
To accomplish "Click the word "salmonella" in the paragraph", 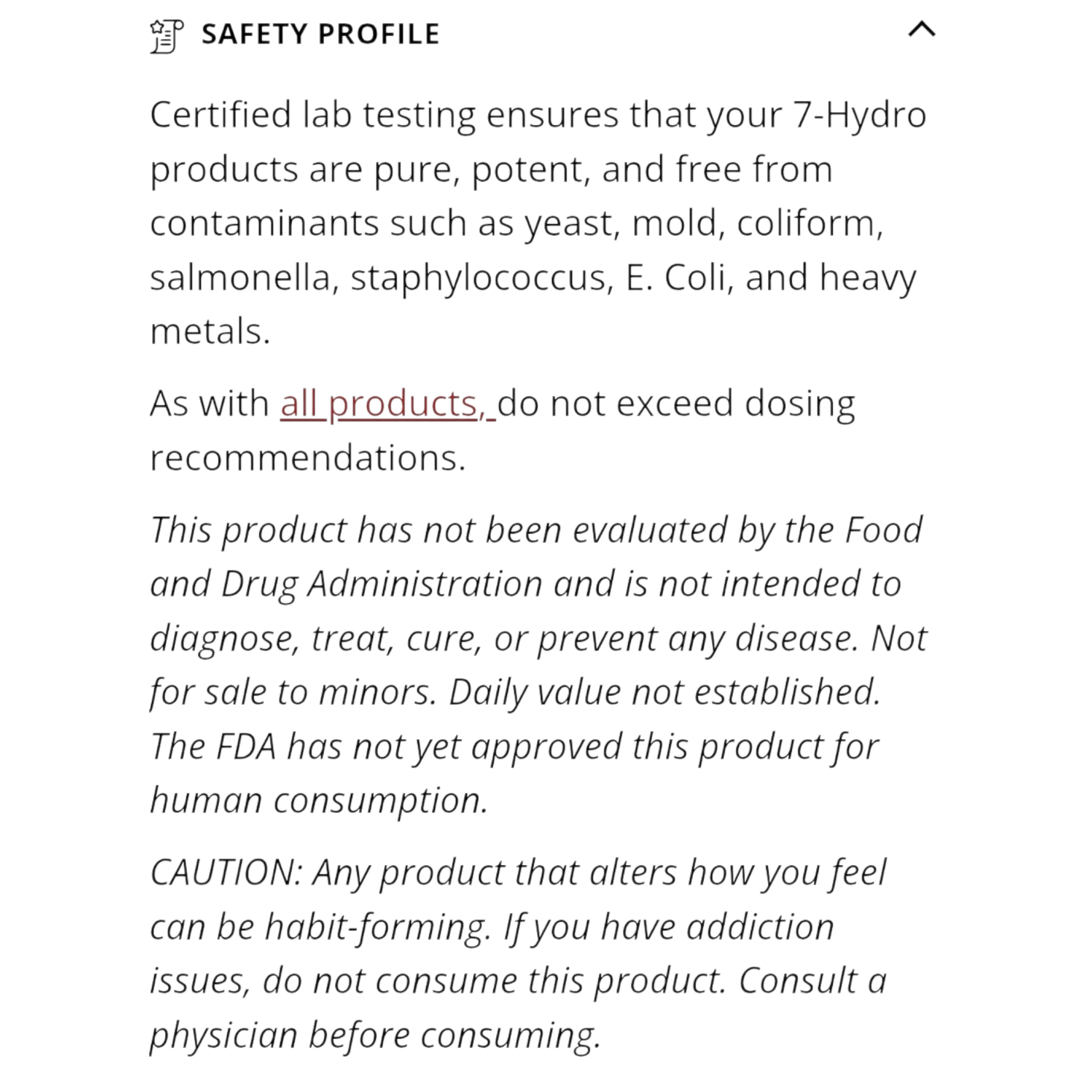I will [x=239, y=277].
